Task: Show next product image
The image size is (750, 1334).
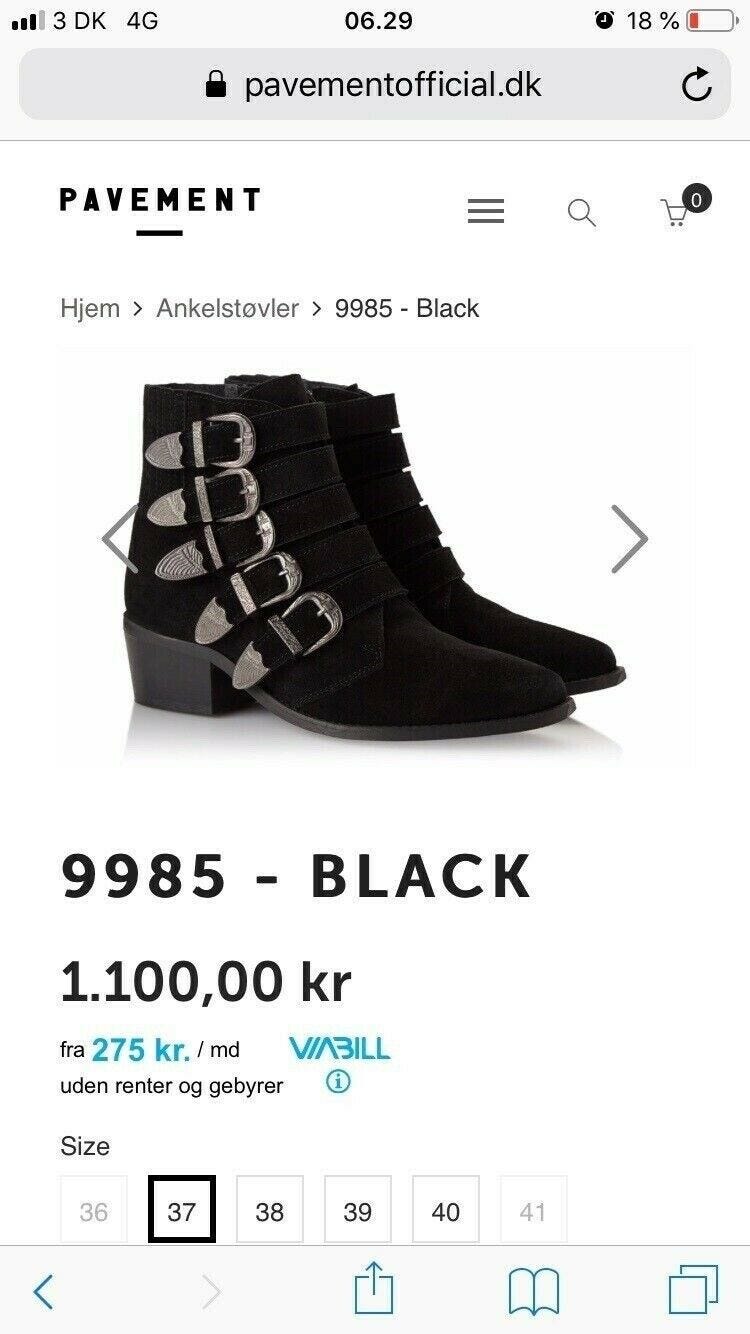Action: 629,539
